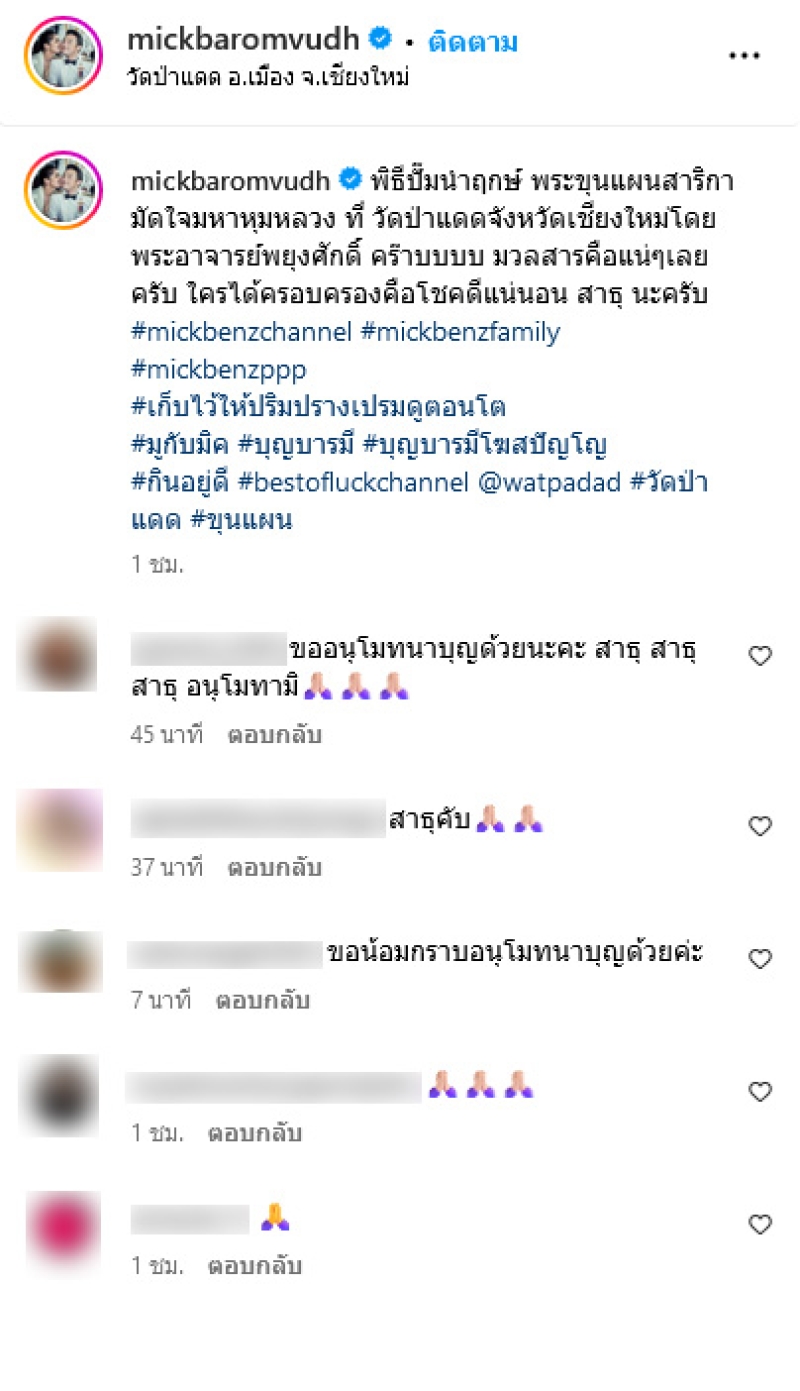The width and height of the screenshot is (800, 1391).
Task: Open hashtag #mickbenzfamily
Action: click(460, 332)
